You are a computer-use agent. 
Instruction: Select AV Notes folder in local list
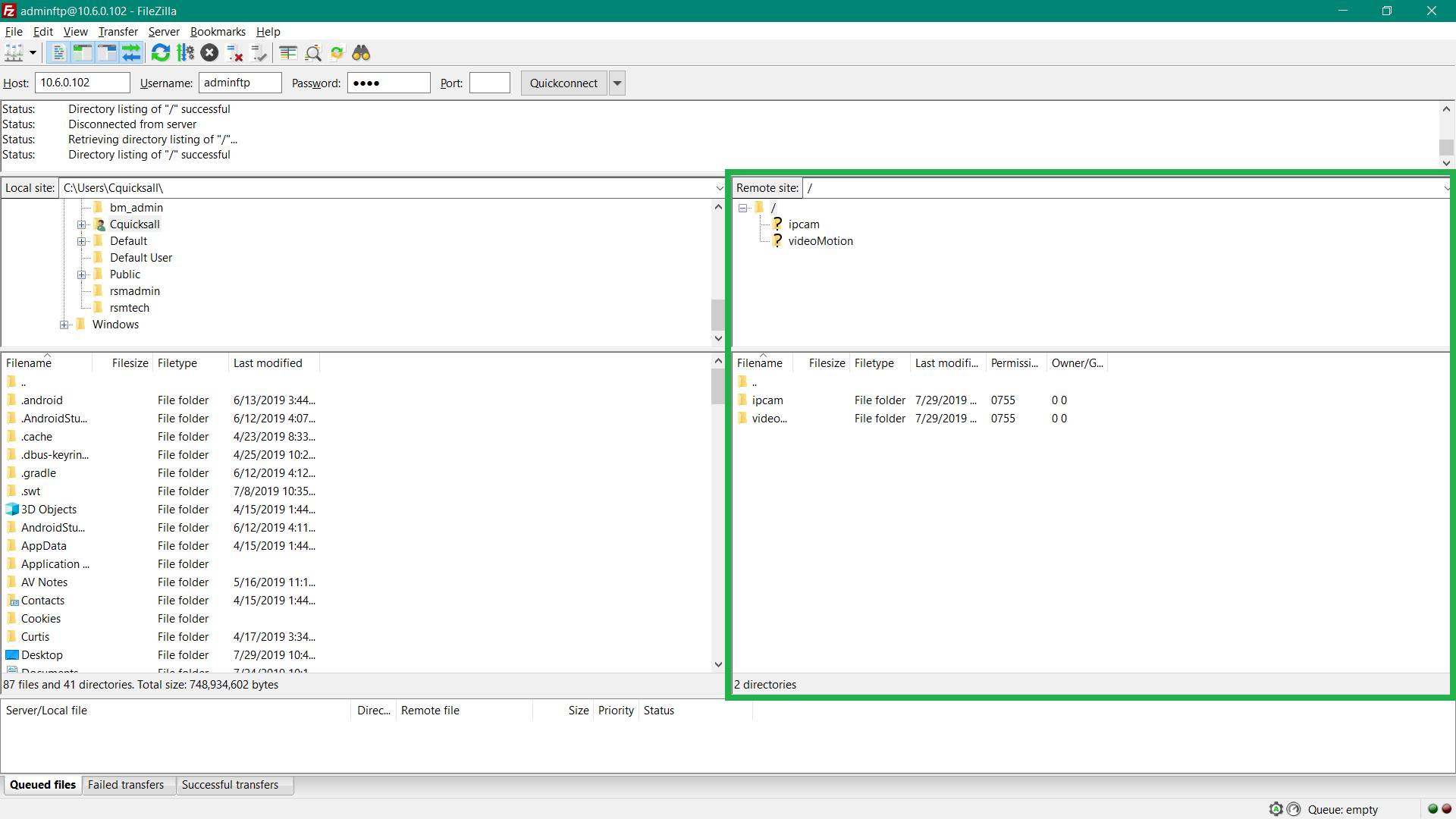click(44, 582)
